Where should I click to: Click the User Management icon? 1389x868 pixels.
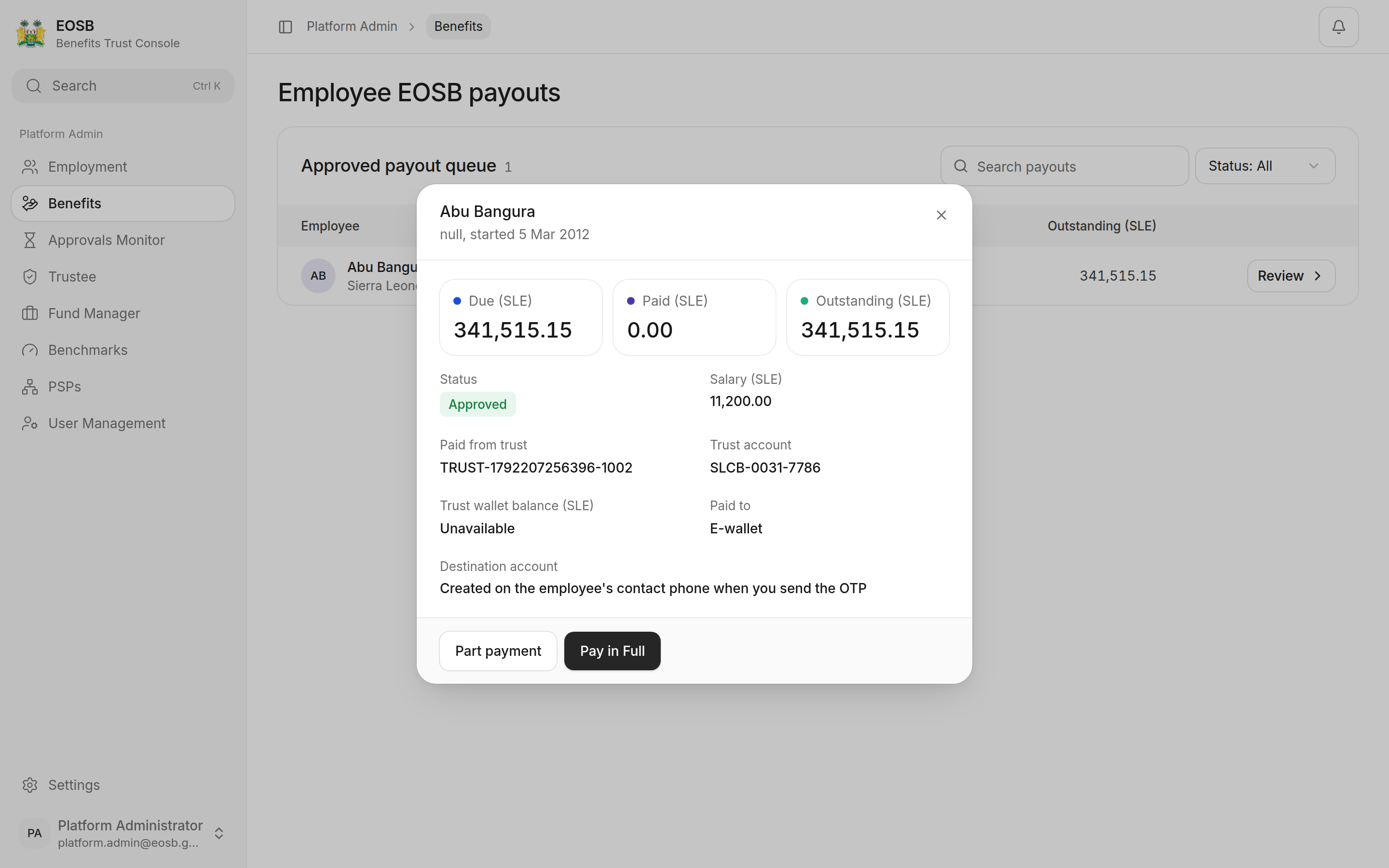[30, 424]
